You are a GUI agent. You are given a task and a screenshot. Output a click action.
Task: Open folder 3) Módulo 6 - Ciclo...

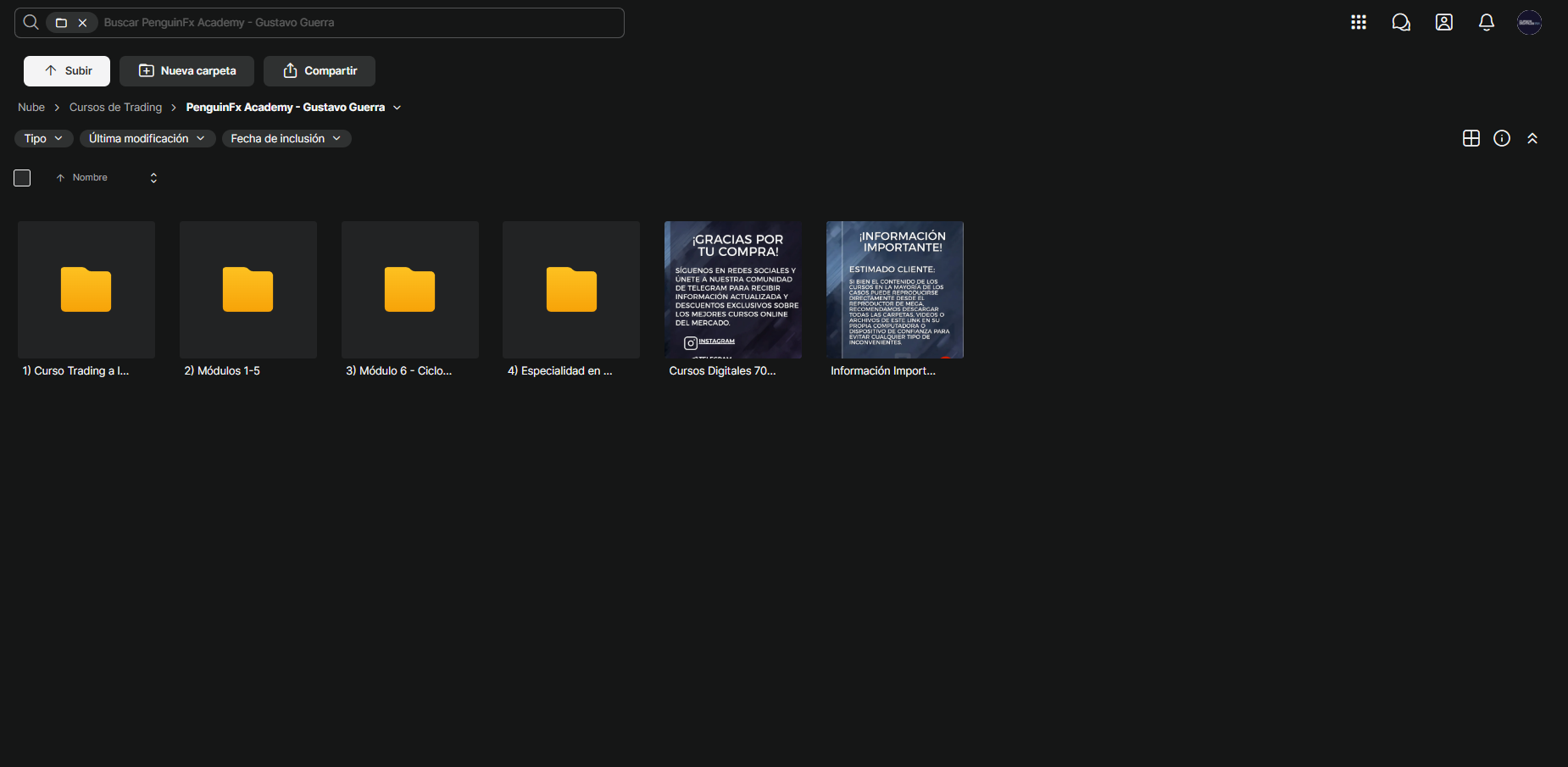410,290
